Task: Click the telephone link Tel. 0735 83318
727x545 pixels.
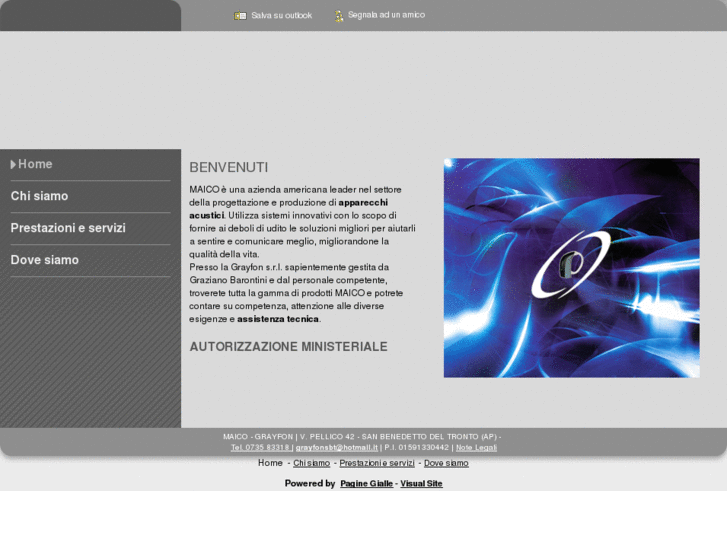Action: tap(260, 448)
